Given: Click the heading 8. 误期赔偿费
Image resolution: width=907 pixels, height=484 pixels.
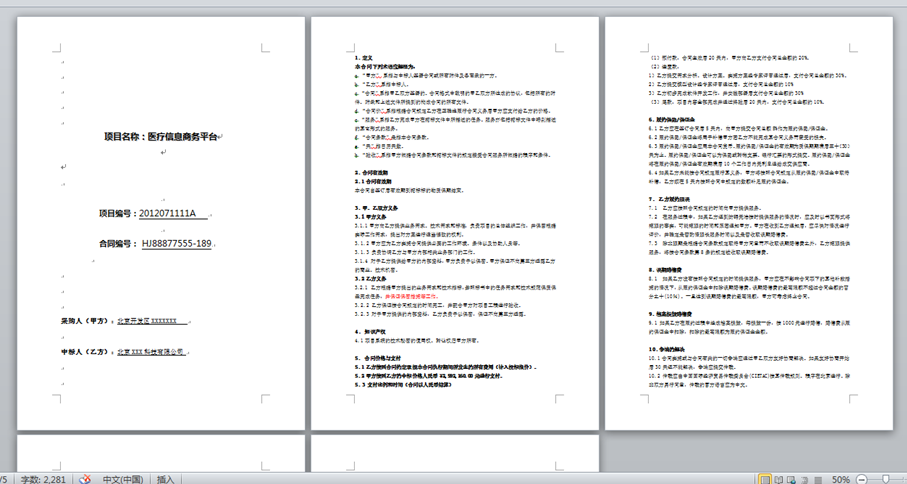Looking at the screenshot, I should click(x=665, y=269).
